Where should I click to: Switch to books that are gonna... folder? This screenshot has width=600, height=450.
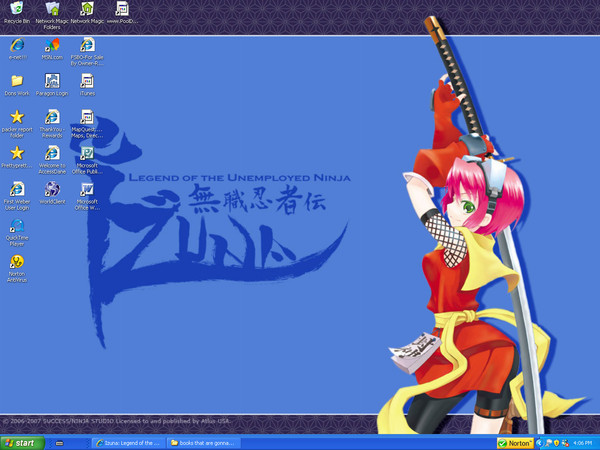click(x=204, y=443)
